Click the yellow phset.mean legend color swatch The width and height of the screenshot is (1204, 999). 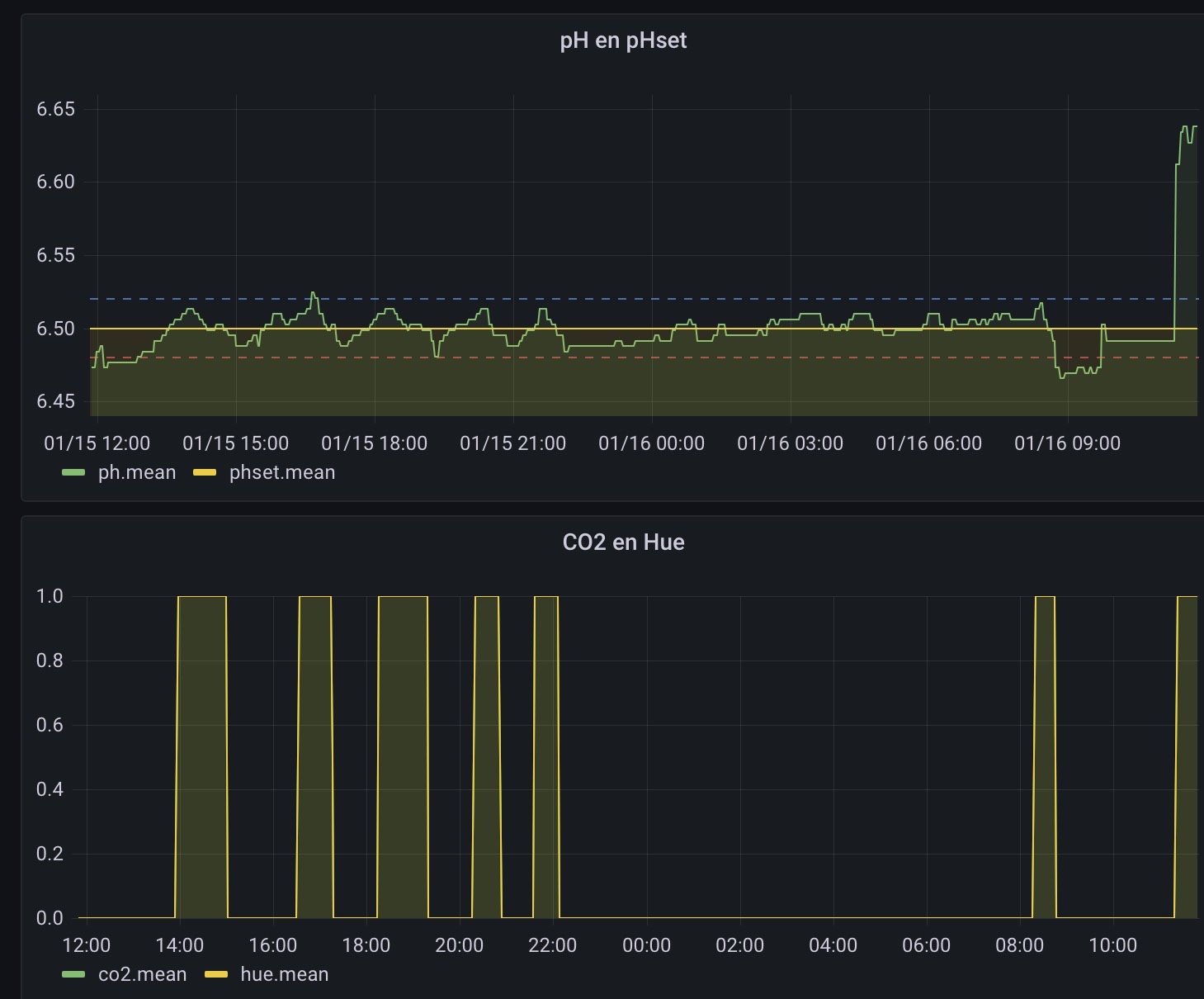(204, 473)
